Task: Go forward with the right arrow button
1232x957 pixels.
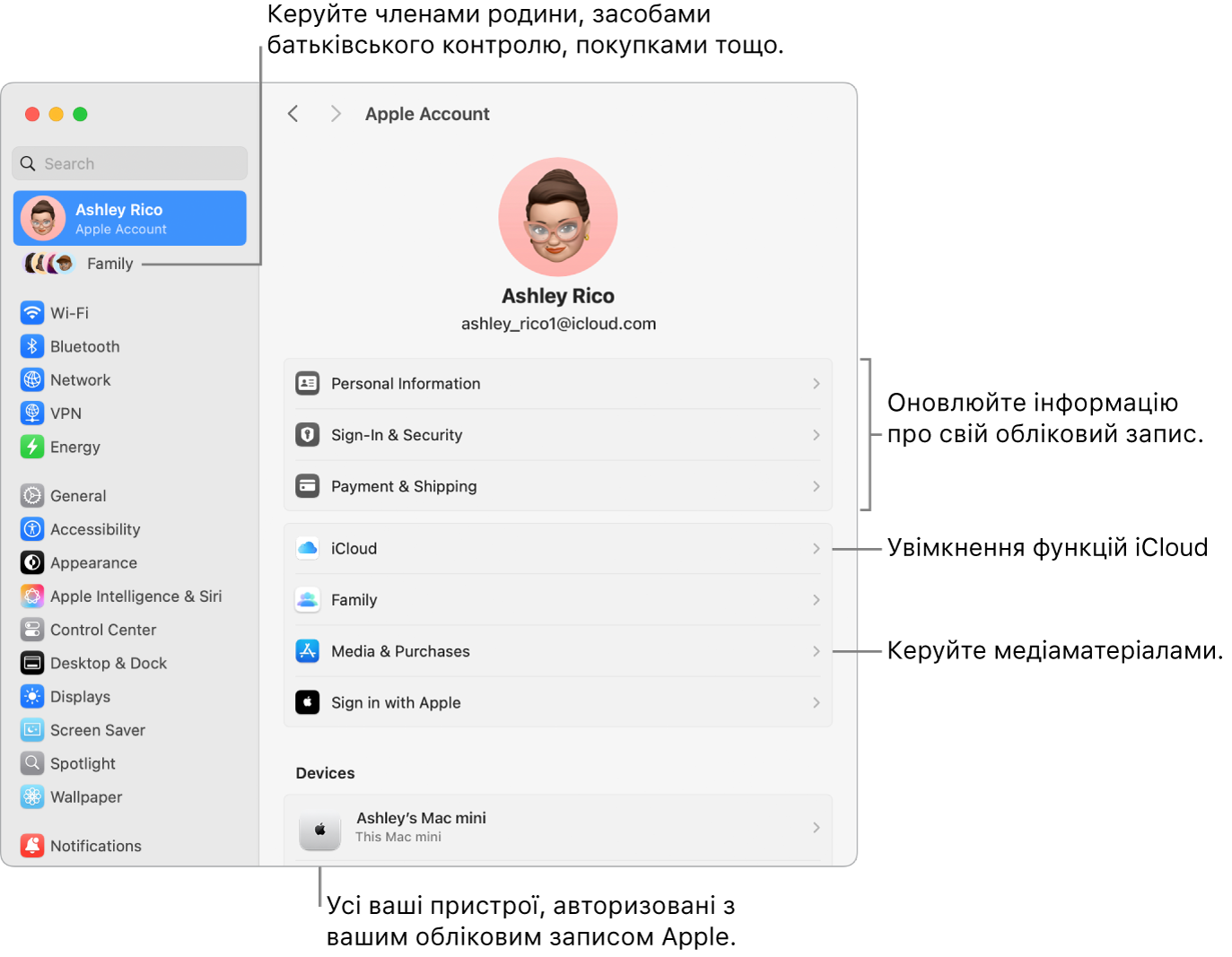Action: pyautogui.click(x=336, y=114)
